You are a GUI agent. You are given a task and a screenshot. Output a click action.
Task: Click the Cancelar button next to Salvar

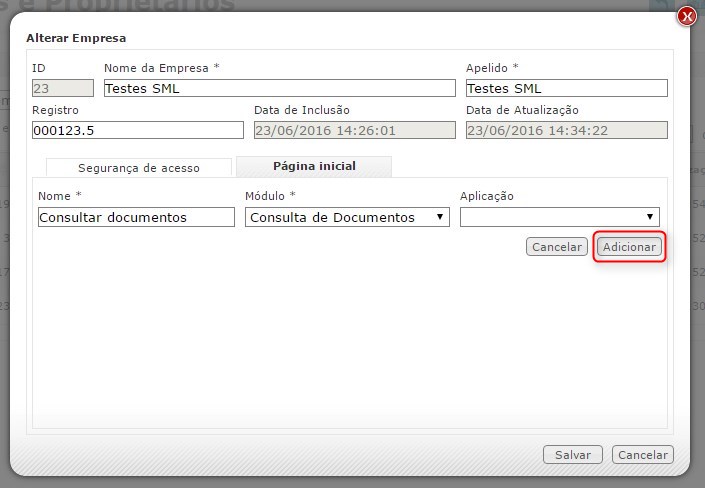(642, 455)
